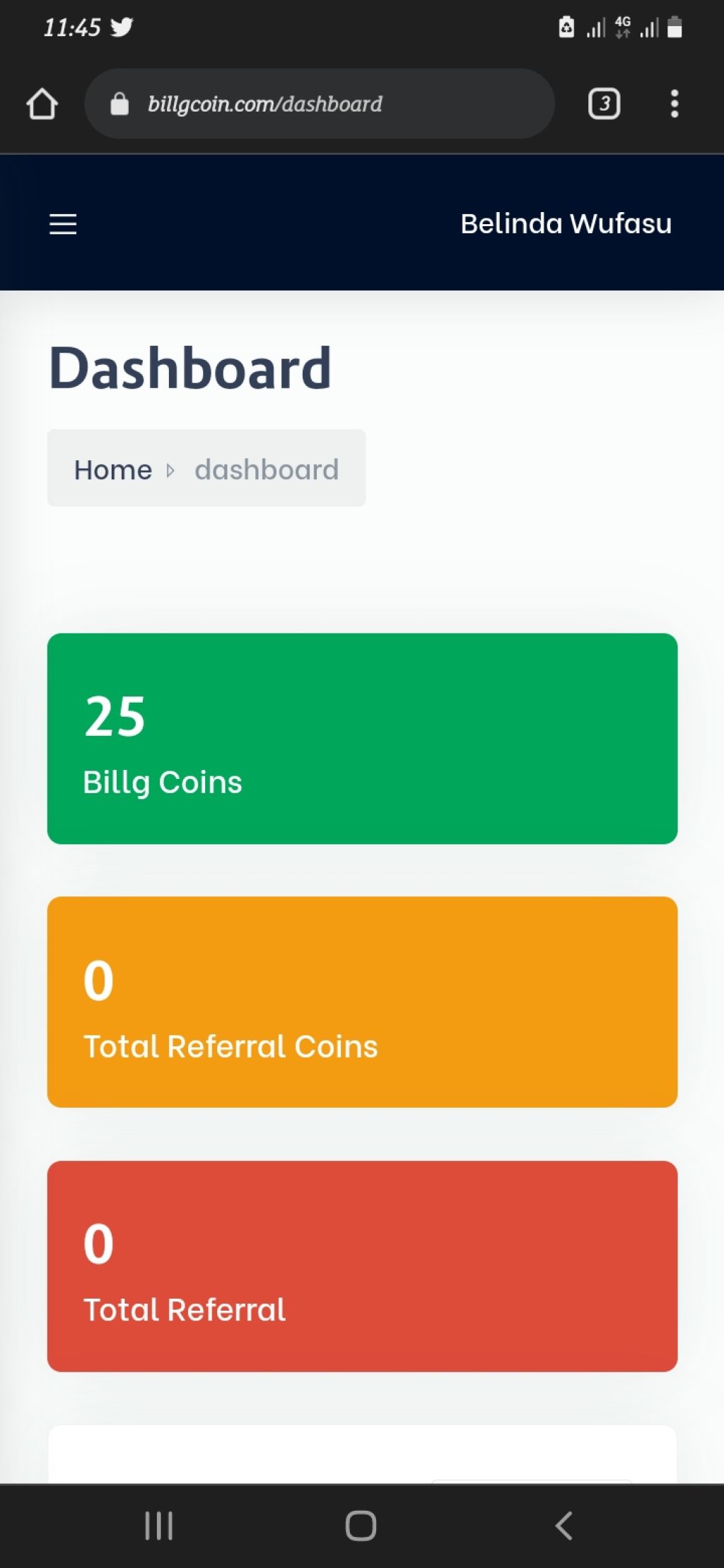Select the green Billg Coins card

click(x=362, y=738)
